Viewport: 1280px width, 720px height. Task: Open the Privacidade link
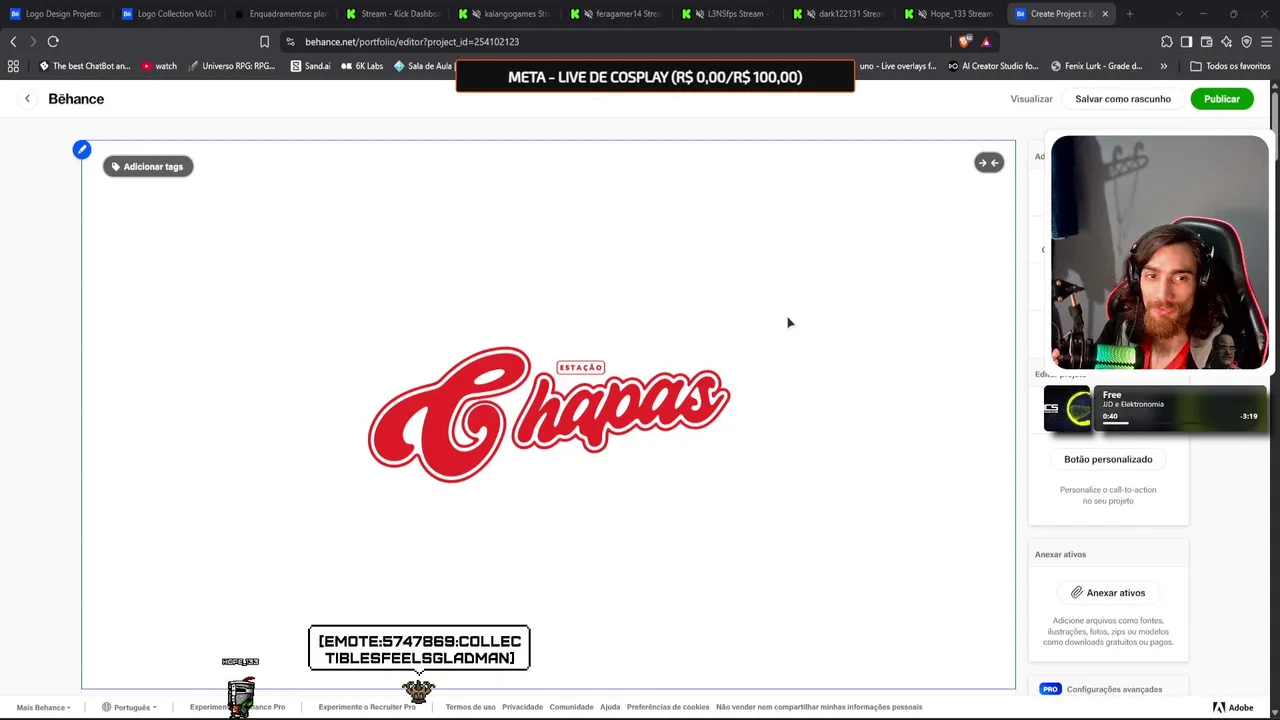tap(522, 707)
